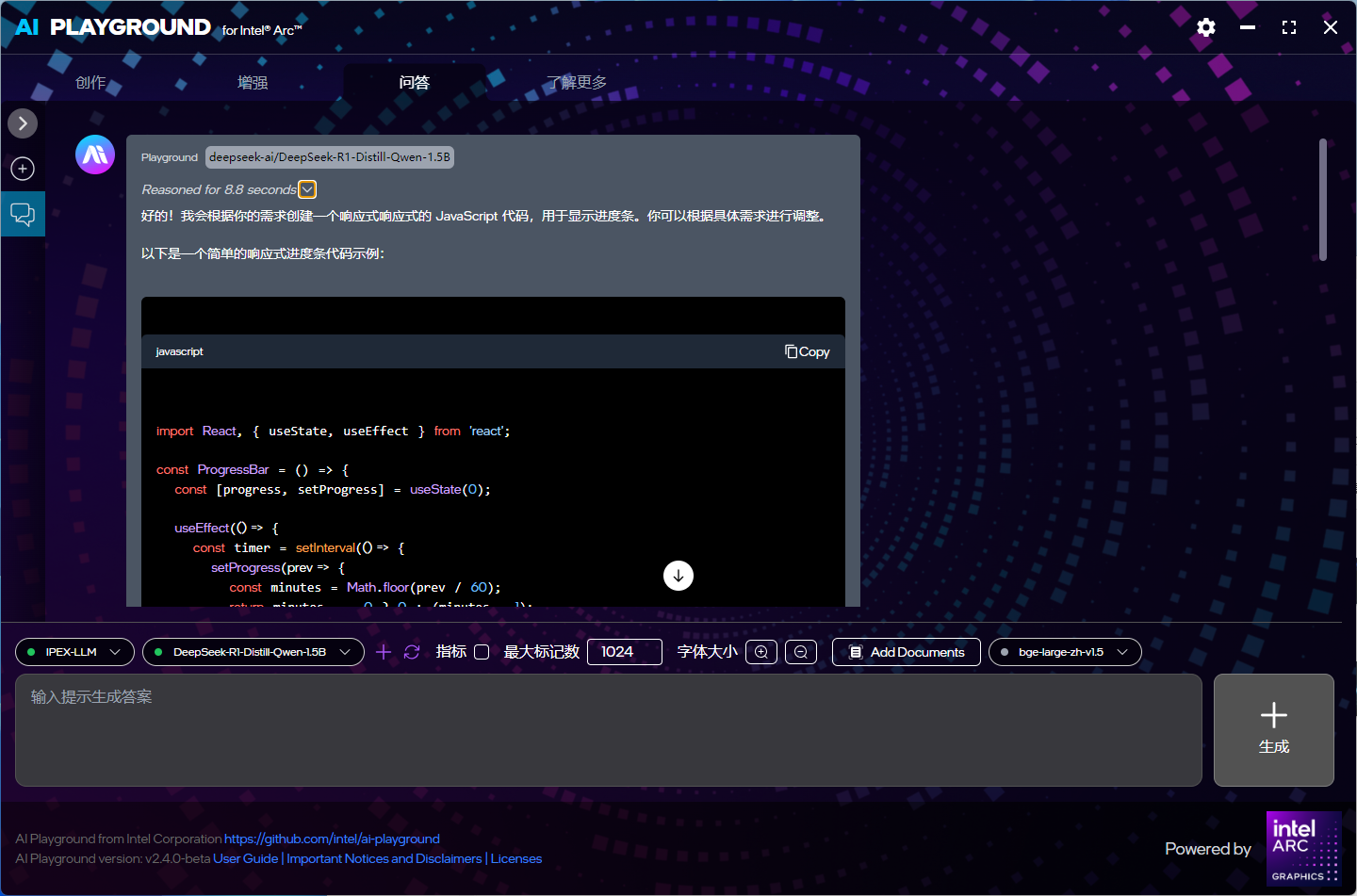The width and height of the screenshot is (1357, 896).
Task: Increase font size with the zoom-in icon
Action: tap(761, 652)
